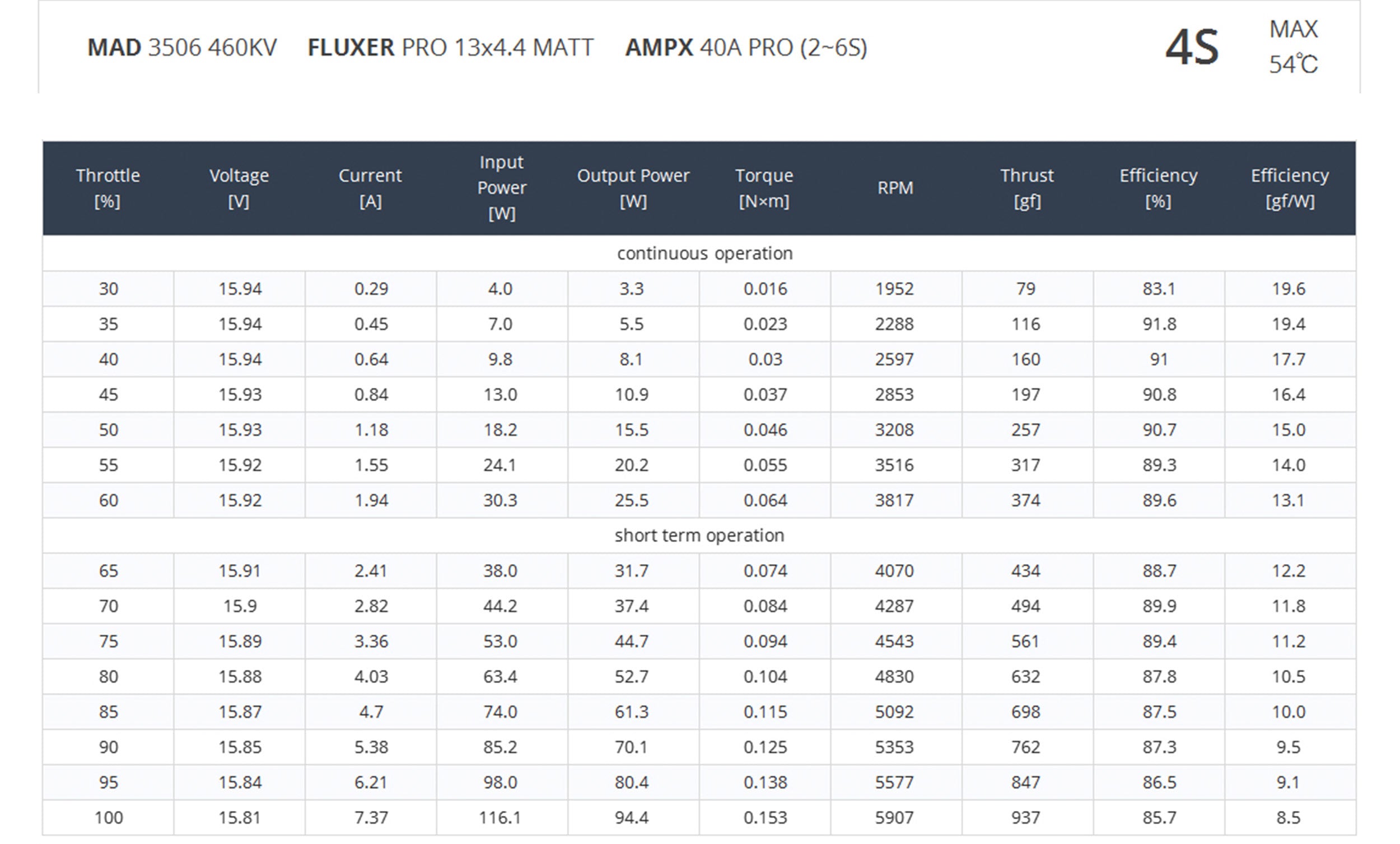The image size is (1400, 844).
Task: Click the Throttle [%] column header
Action: click(108, 188)
